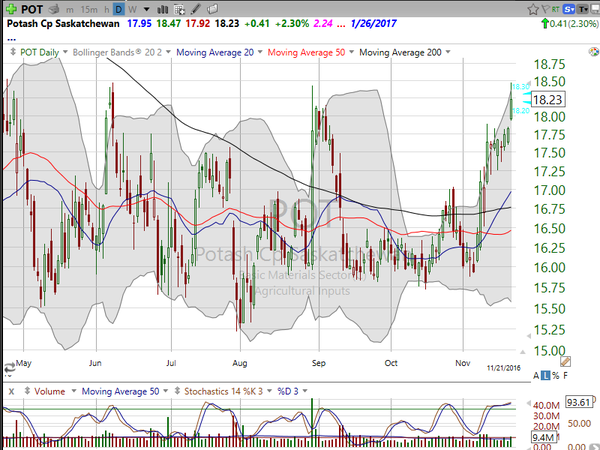The height and width of the screenshot is (450, 600).
Task: Click the blue ellipsis under company name
Action: (x=11, y=39)
